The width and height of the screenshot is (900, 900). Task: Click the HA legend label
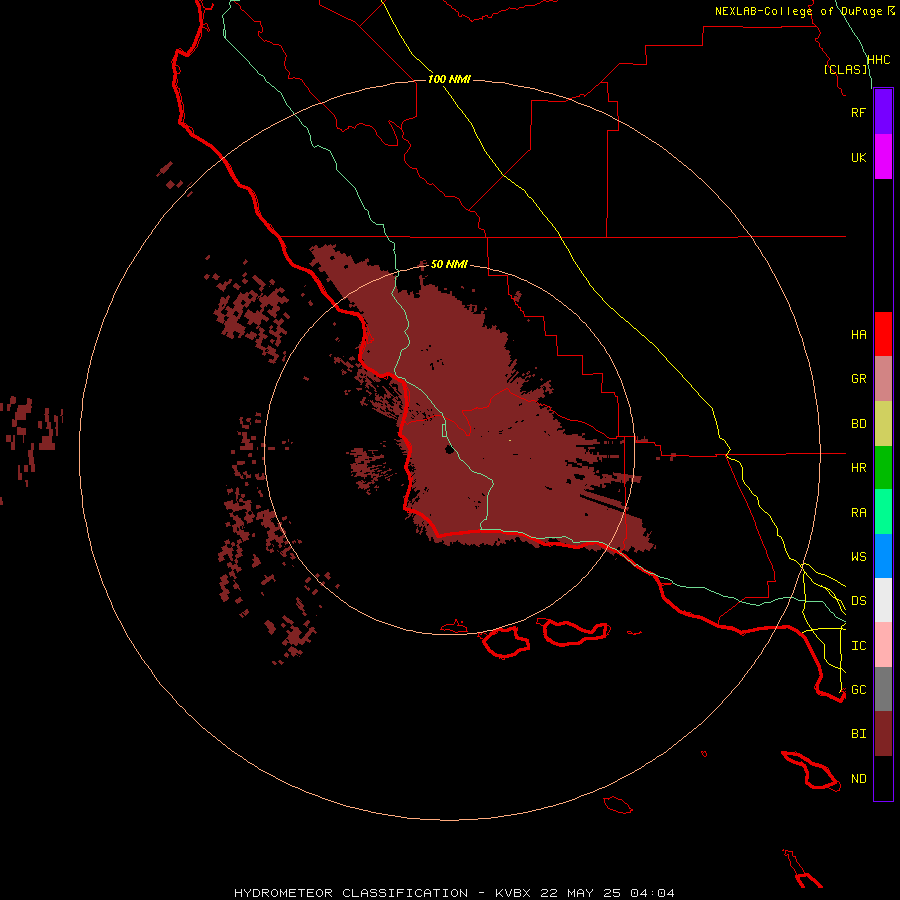pyautogui.click(x=858, y=335)
